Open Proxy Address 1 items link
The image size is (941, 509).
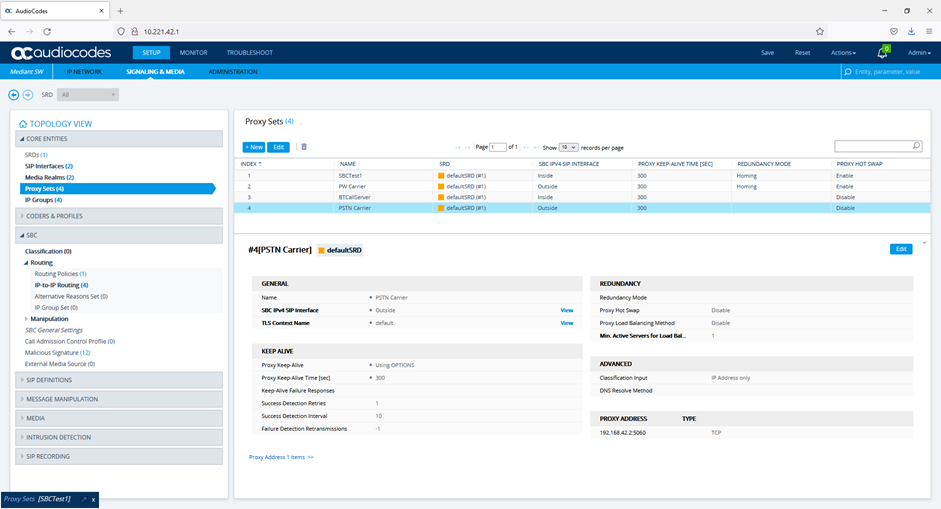click(281, 457)
